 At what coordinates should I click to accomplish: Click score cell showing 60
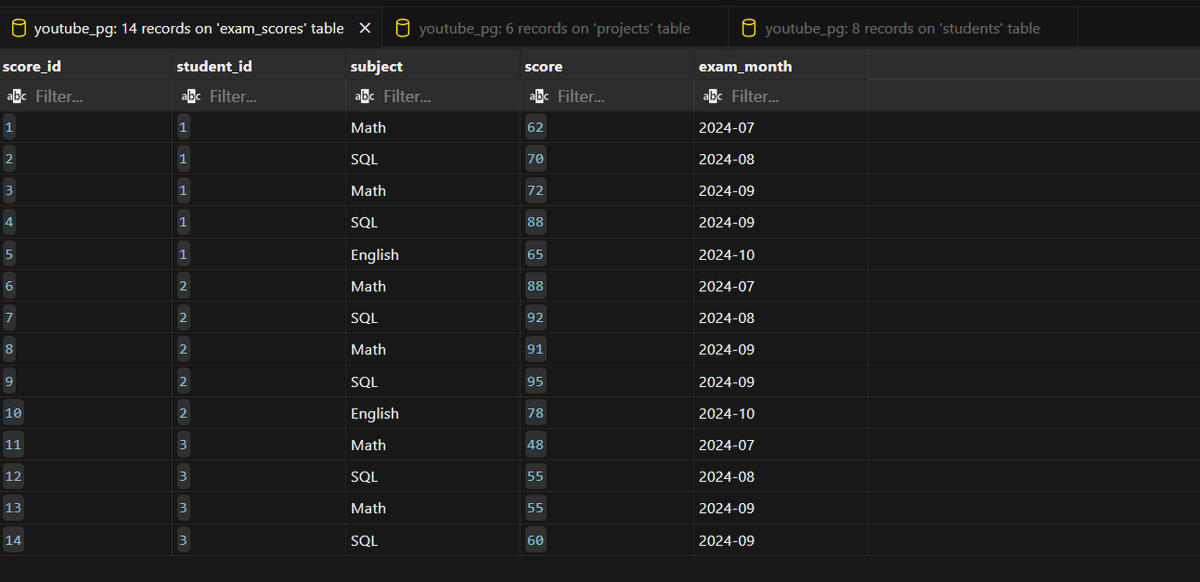607,540
